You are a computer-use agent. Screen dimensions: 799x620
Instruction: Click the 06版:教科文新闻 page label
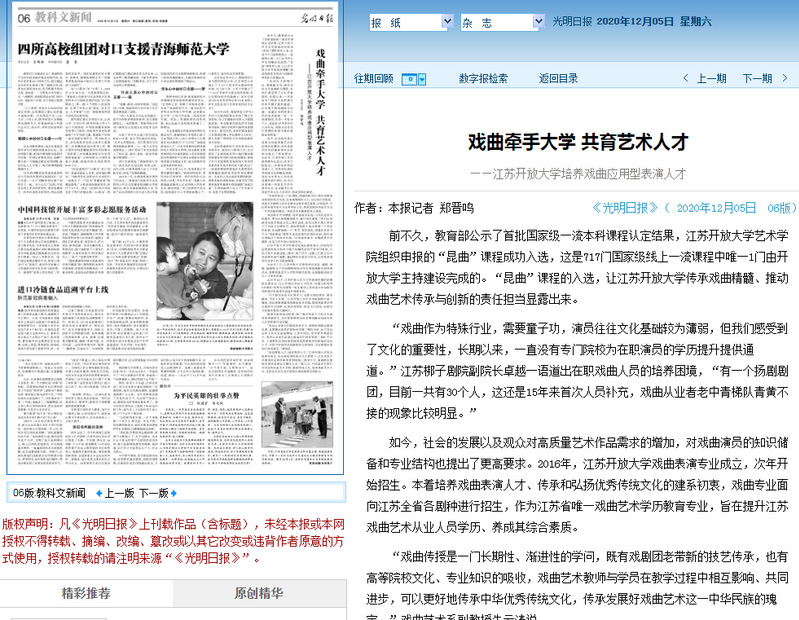tap(49, 493)
